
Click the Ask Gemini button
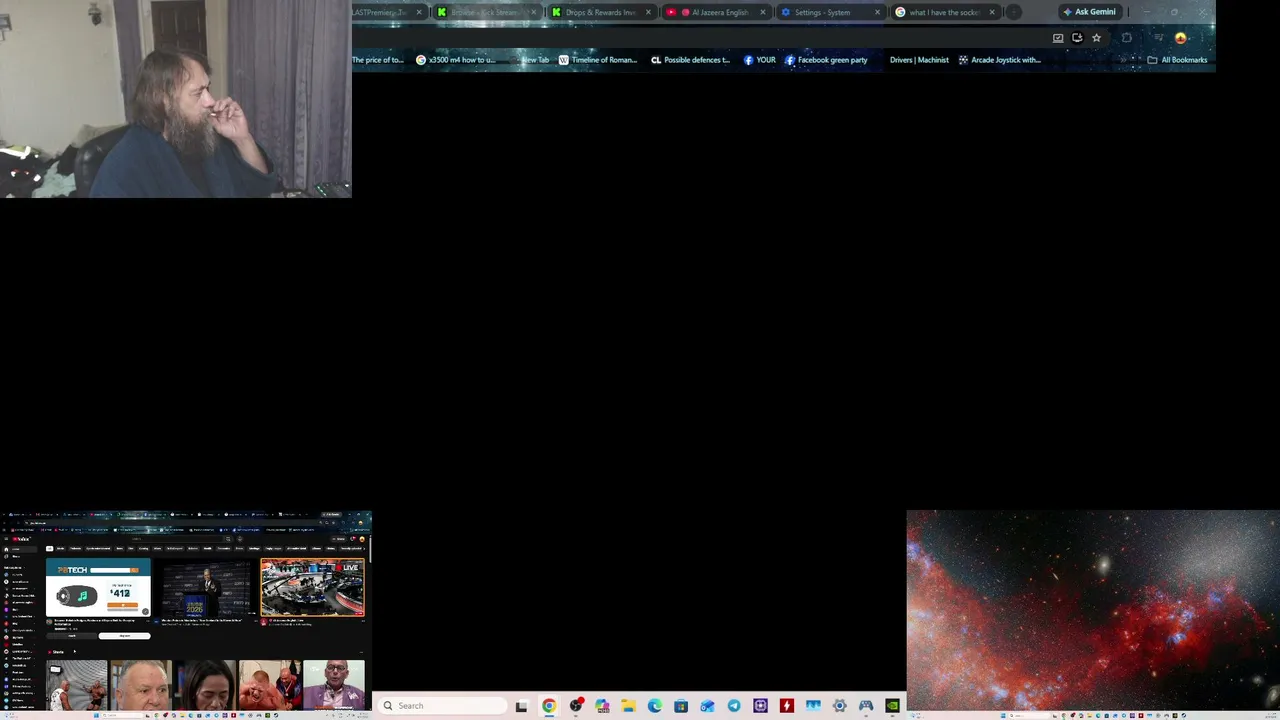[x=1089, y=12]
